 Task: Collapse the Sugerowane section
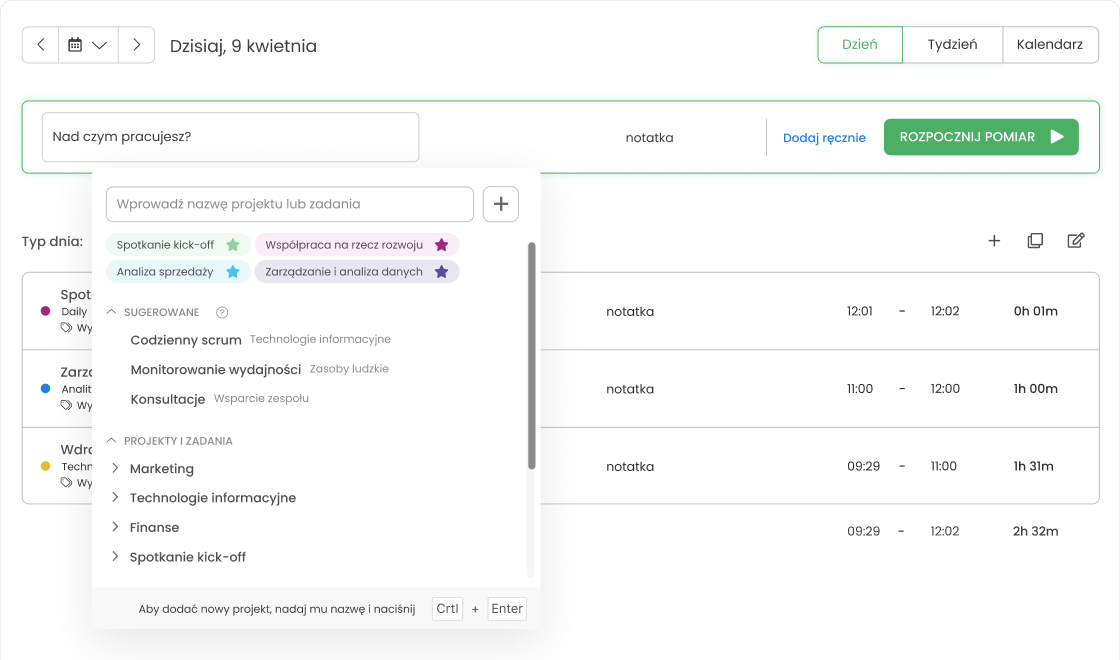point(111,313)
